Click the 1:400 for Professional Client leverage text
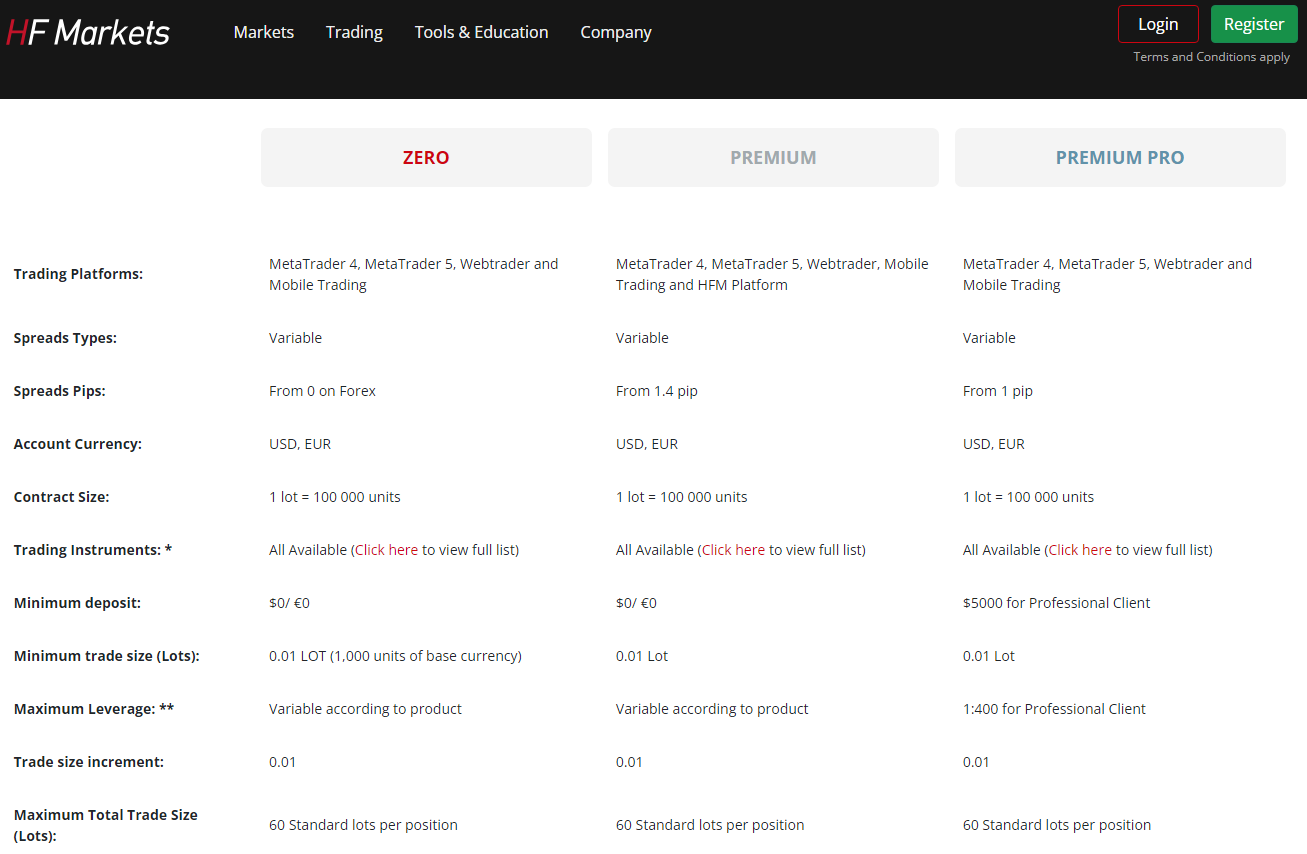 click(1054, 708)
